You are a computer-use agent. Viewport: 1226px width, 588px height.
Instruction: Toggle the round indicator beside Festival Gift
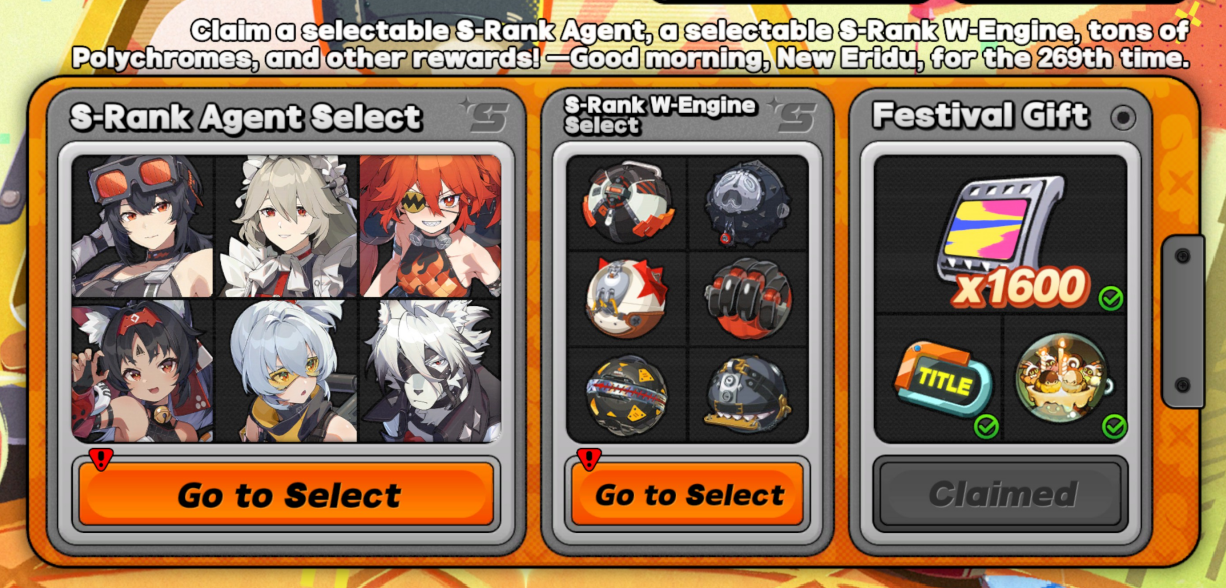pyautogui.click(x=1124, y=117)
